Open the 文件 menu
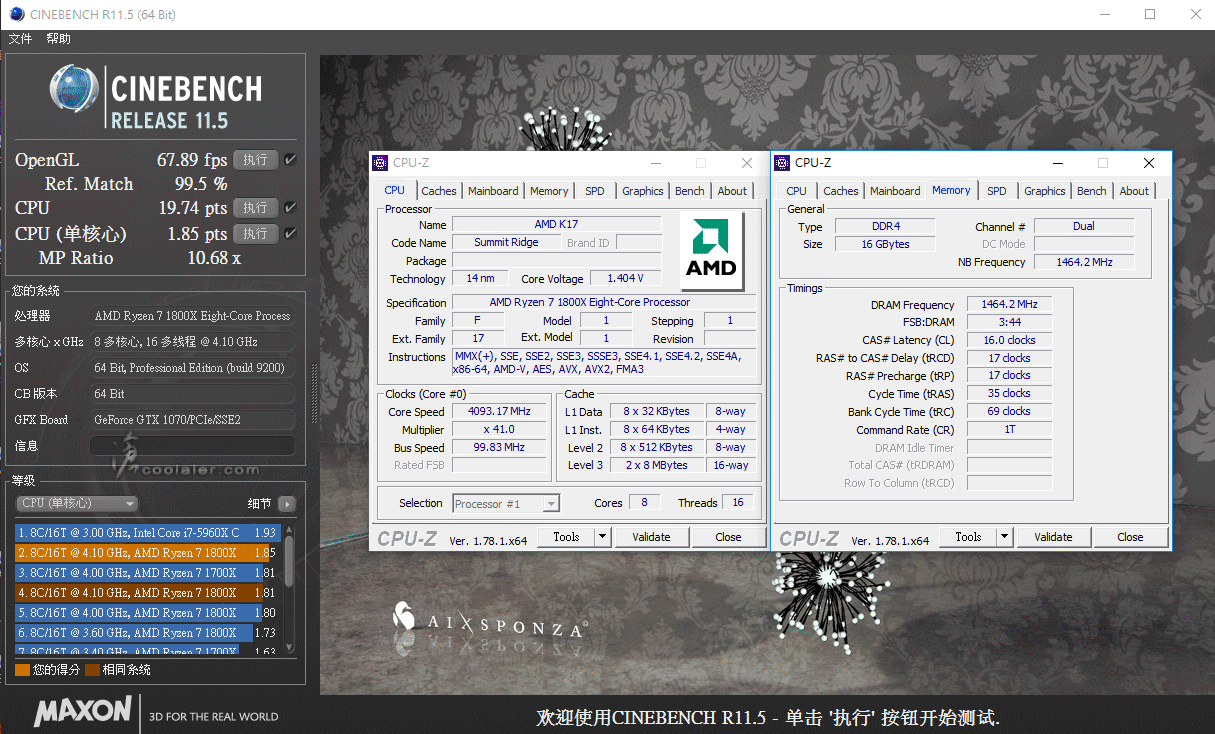Viewport: 1215px width, 734px height. point(20,39)
